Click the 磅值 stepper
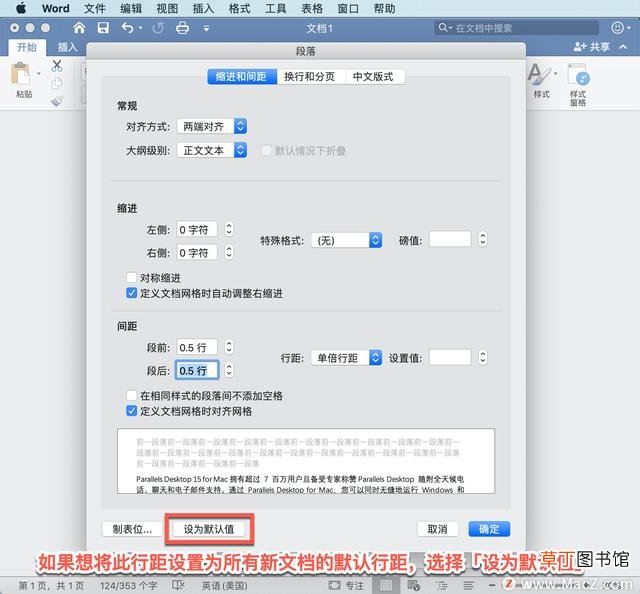This screenshot has width=640, height=594. [x=483, y=239]
